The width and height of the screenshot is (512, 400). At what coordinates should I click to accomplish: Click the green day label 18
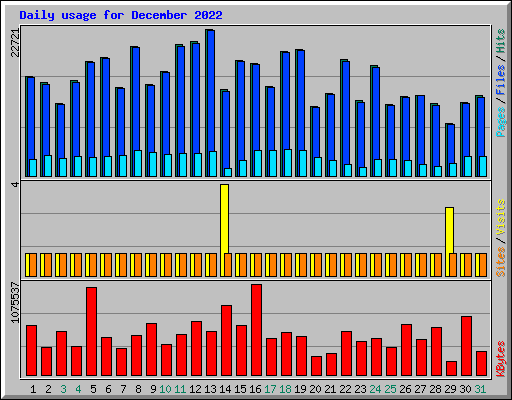pyautogui.click(x=285, y=389)
